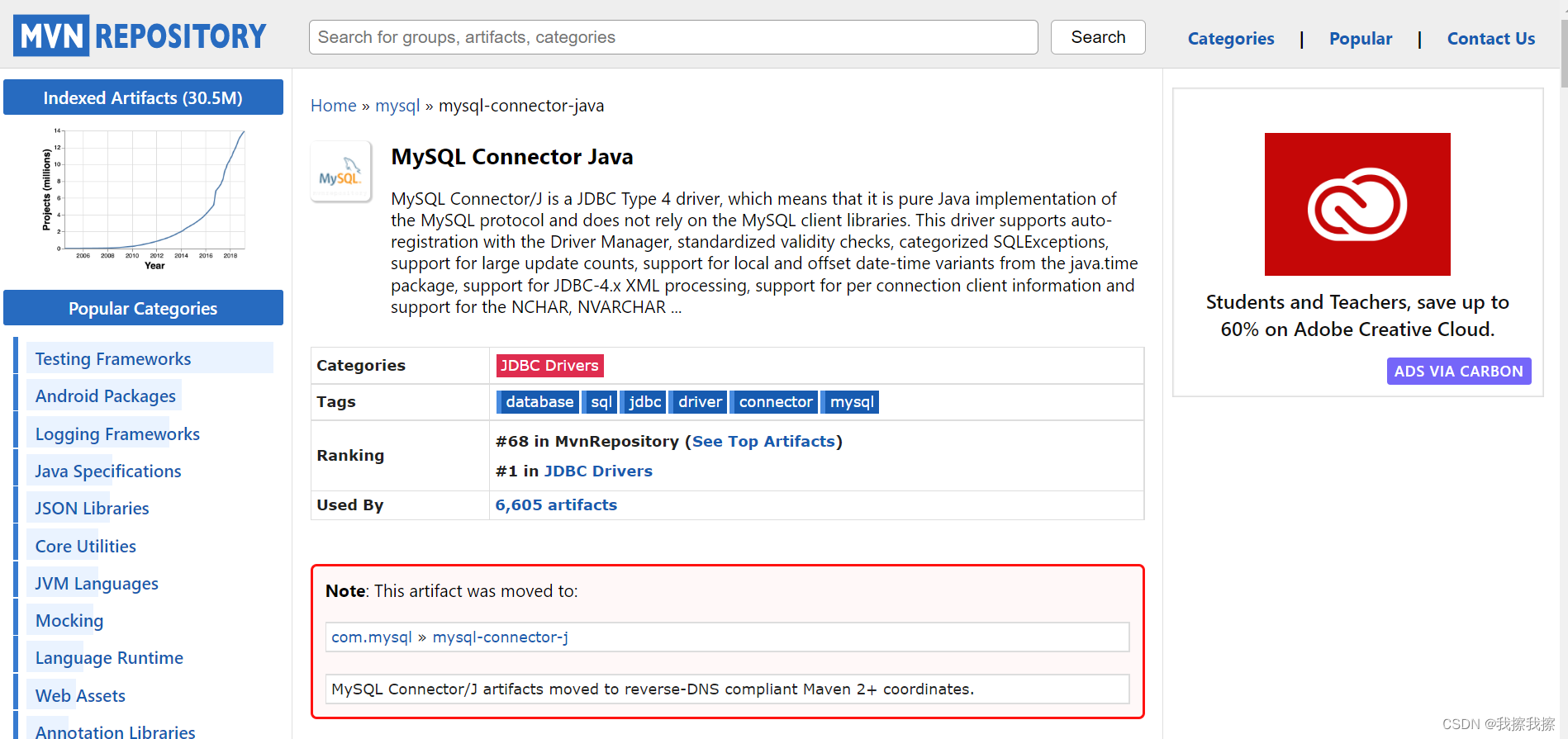The image size is (1568, 739).
Task: Open Language Runtime category
Action: (x=109, y=658)
